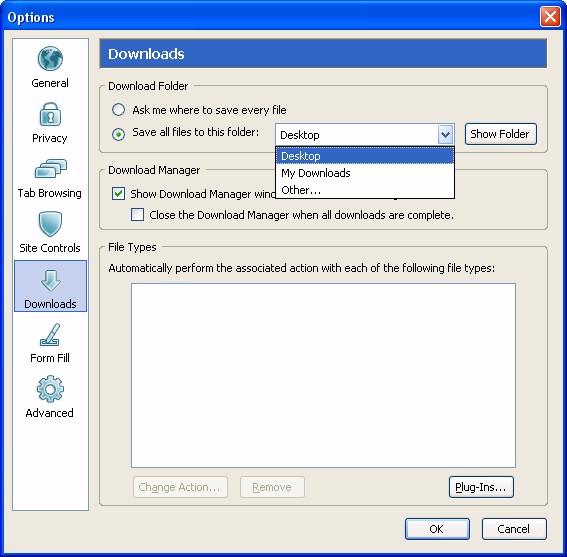Screen dimensions: 567x557
Task: Click the Show Folder button
Action: coord(500,134)
